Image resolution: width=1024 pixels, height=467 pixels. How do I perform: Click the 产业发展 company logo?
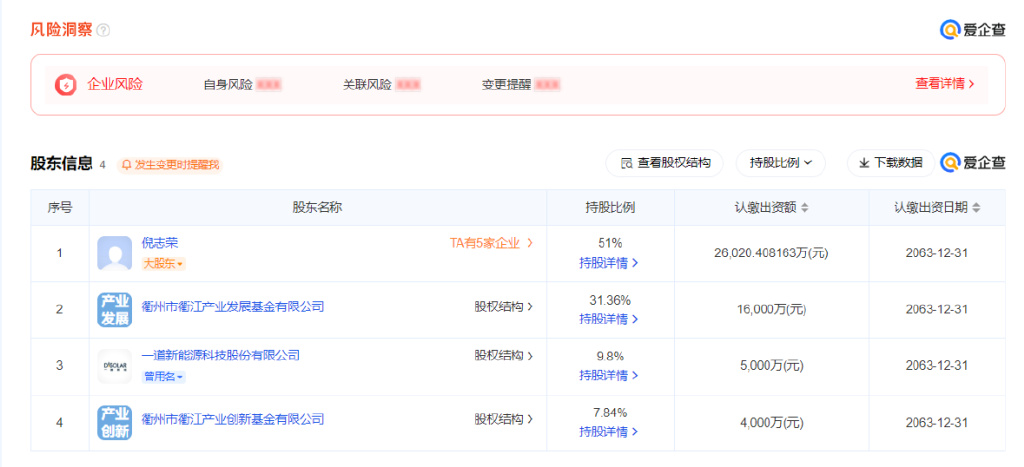pyautogui.click(x=114, y=310)
